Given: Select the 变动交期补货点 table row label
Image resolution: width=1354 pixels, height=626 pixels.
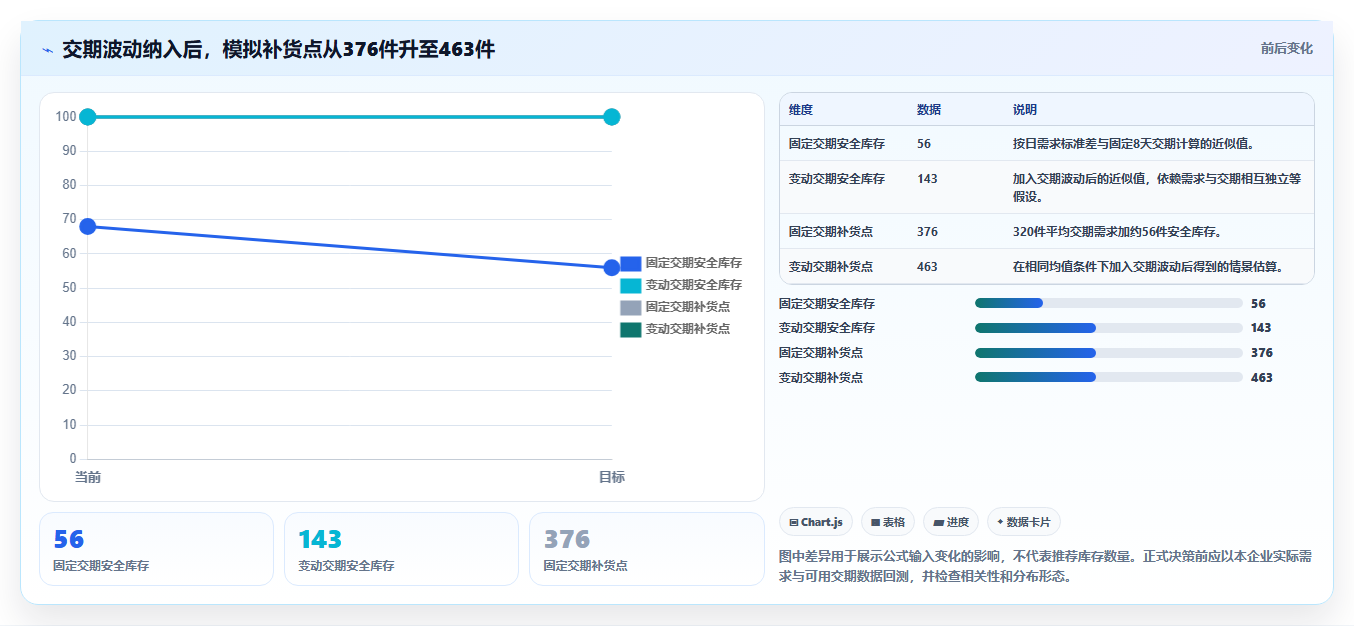Looking at the screenshot, I should (831, 267).
